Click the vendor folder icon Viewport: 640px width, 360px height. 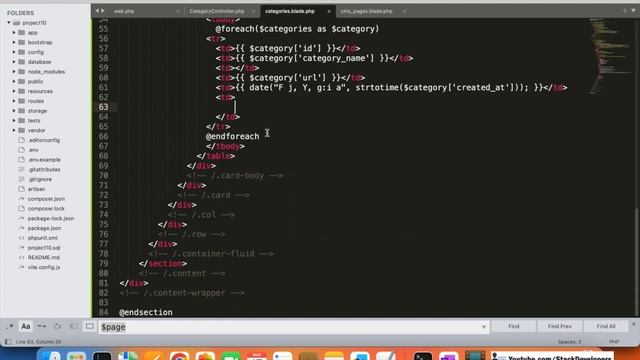22,130
